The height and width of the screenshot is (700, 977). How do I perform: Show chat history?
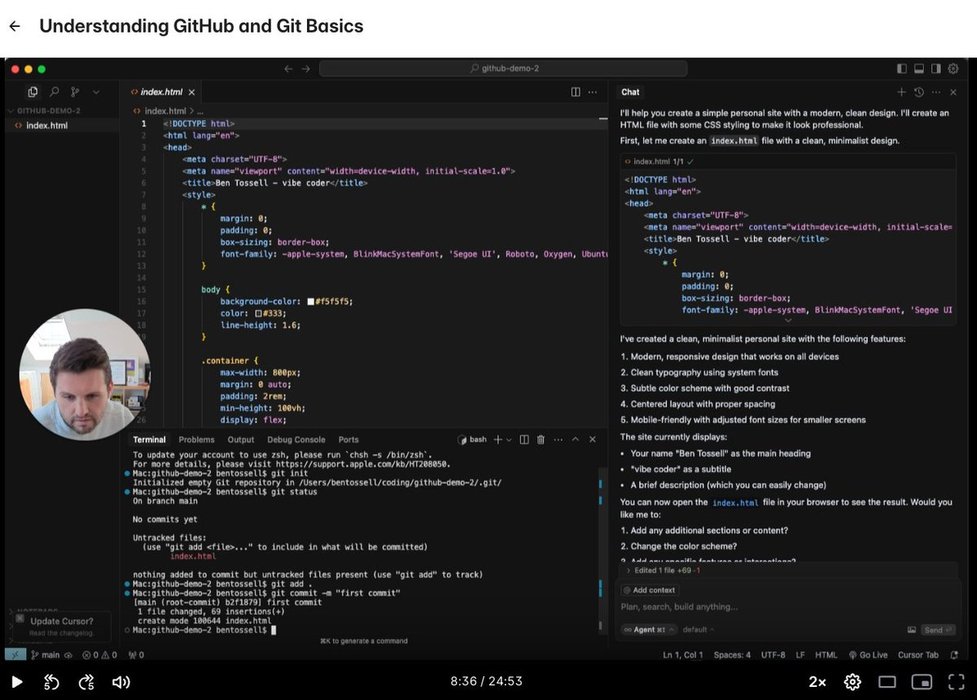(918, 92)
